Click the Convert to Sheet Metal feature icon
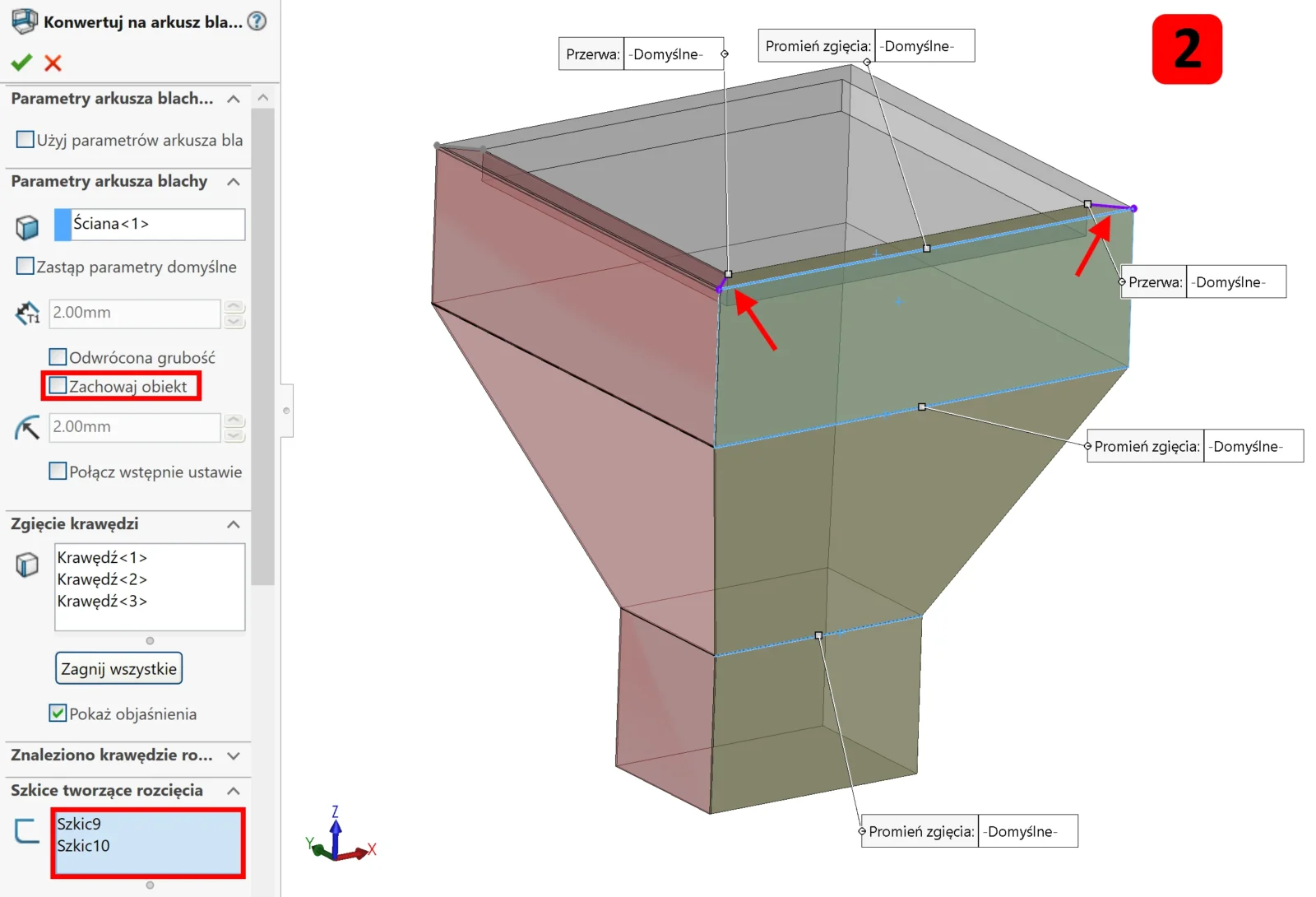Image resolution: width=1316 pixels, height=897 pixels. pos(24,21)
